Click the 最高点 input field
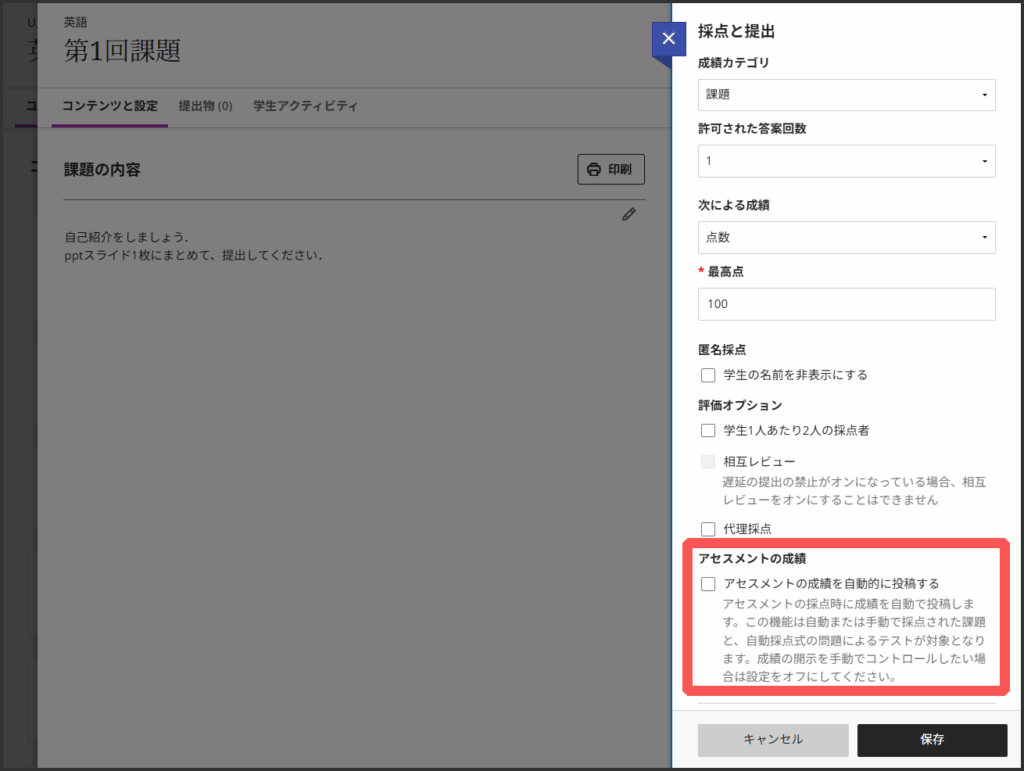The image size is (1024, 771). 846,304
